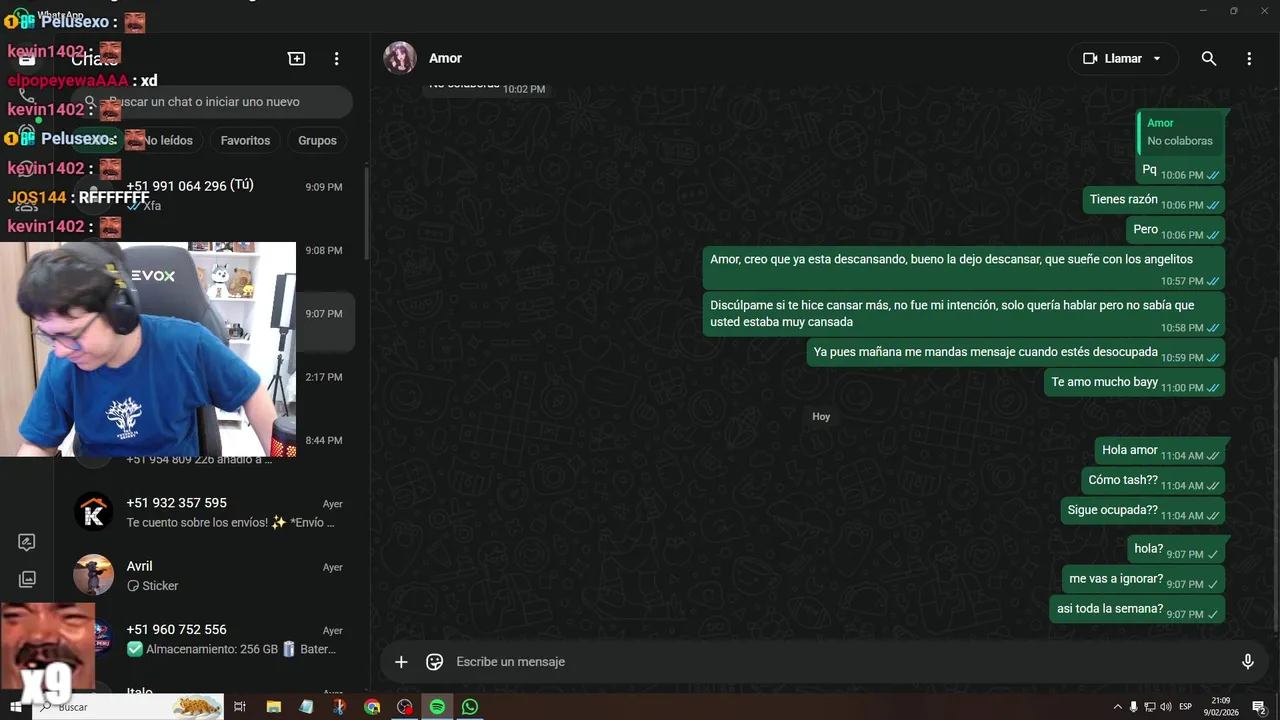
Task: Select the Favoritos filter
Action: (245, 141)
